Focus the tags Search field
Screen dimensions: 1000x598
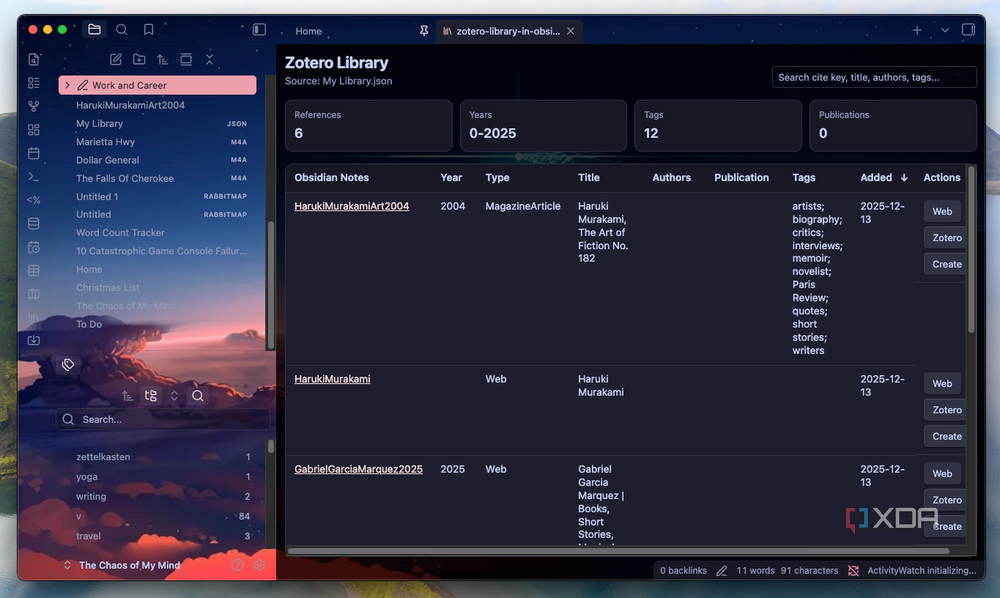[x=162, y=419]
